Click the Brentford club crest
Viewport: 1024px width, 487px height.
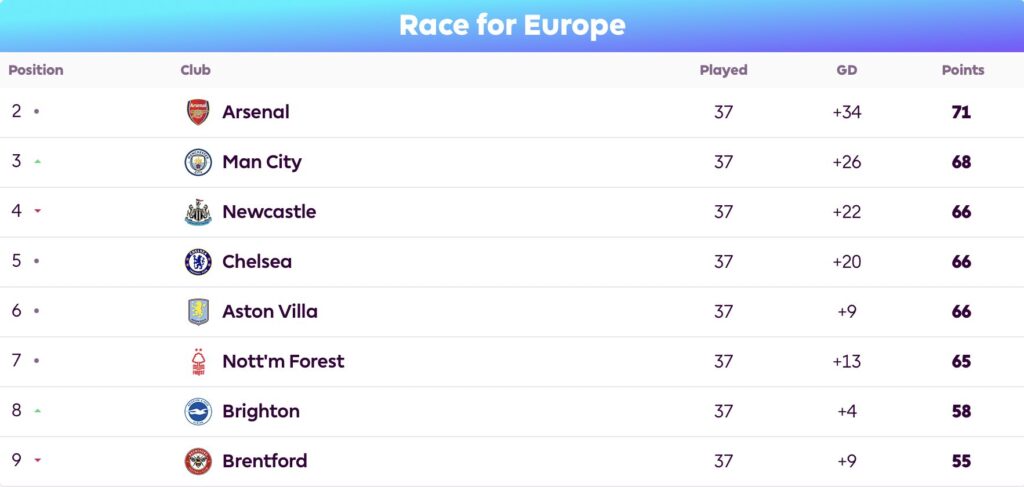pos(198,461)
